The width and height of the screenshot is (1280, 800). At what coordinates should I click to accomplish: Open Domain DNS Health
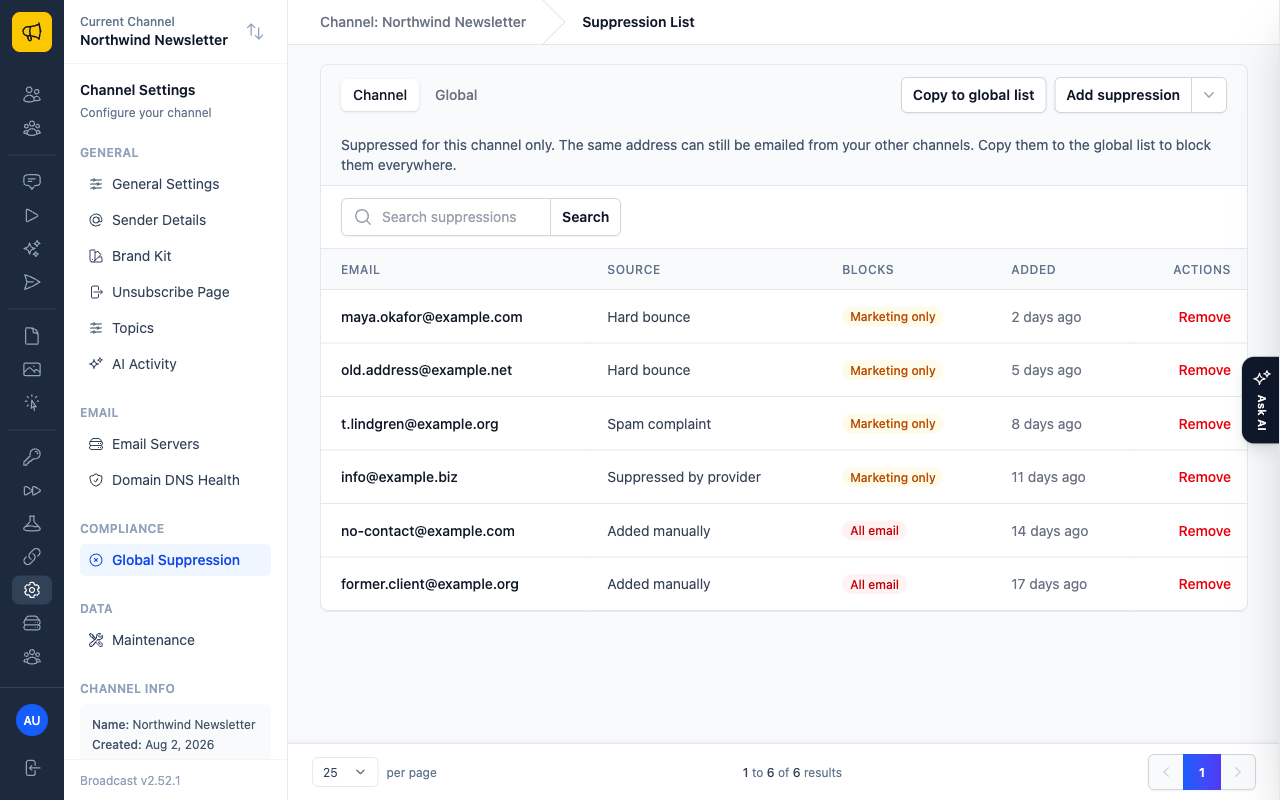tap(175, 480)
